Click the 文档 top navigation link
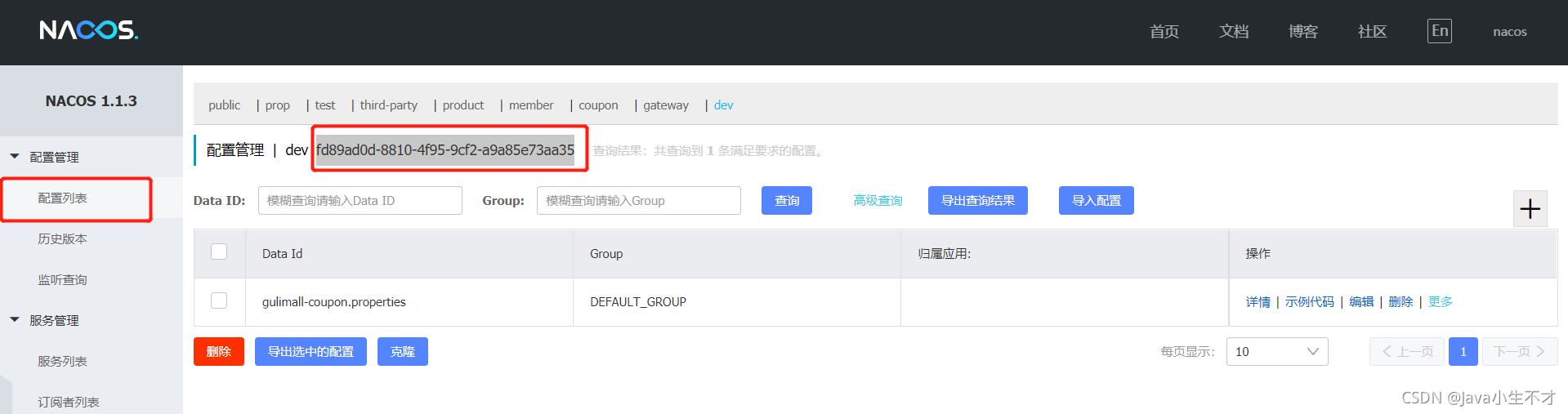Viewport: 1568px width, 414px height. tap(1234, 32)
